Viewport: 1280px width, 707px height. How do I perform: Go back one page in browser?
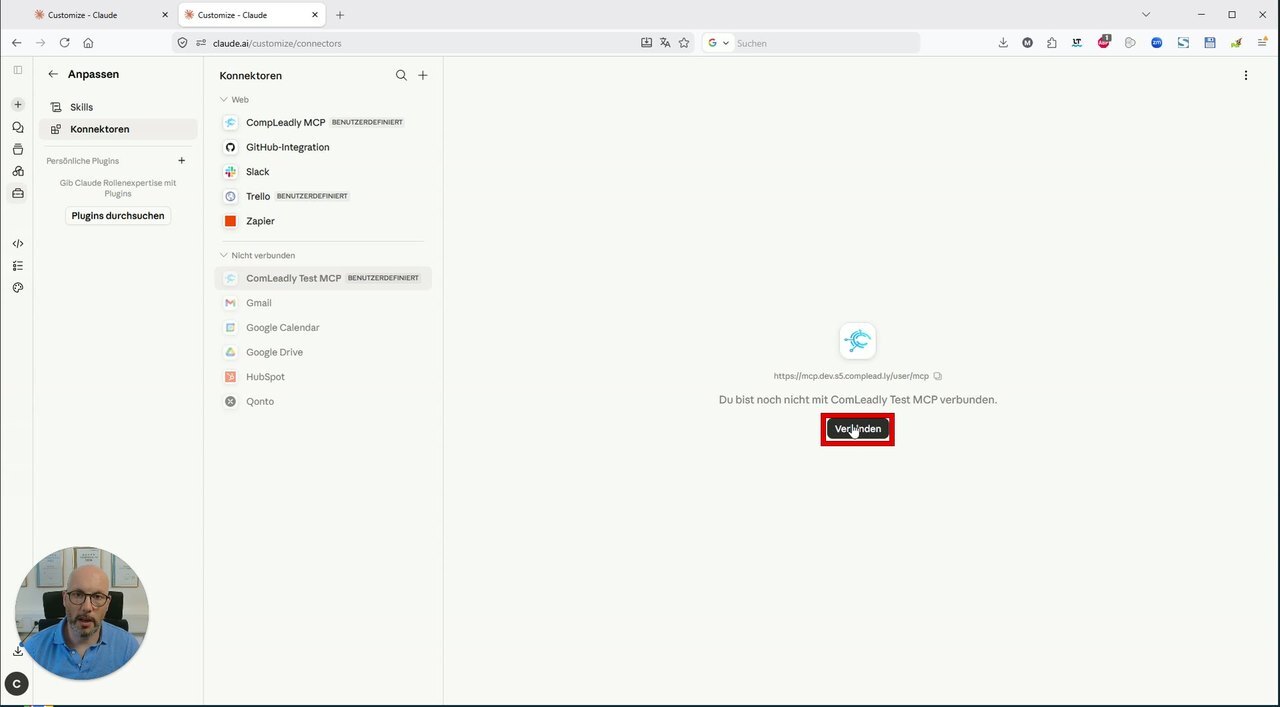point(16,43)
